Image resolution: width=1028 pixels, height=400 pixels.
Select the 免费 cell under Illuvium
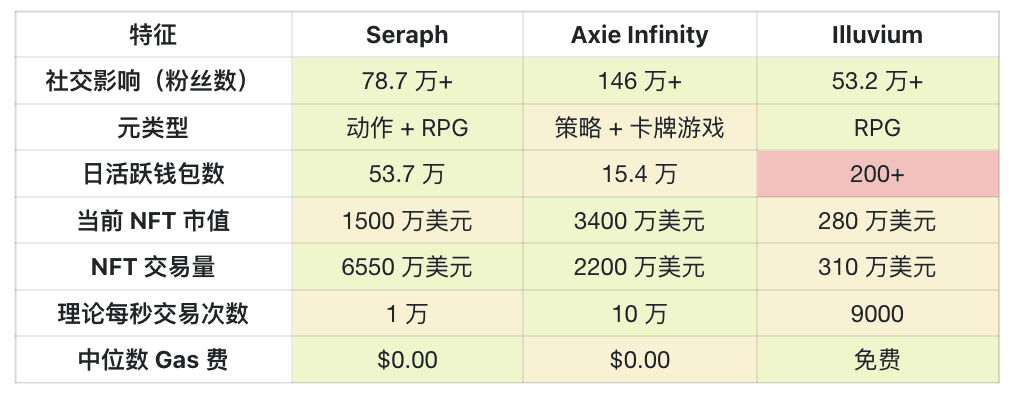(877, 360)
